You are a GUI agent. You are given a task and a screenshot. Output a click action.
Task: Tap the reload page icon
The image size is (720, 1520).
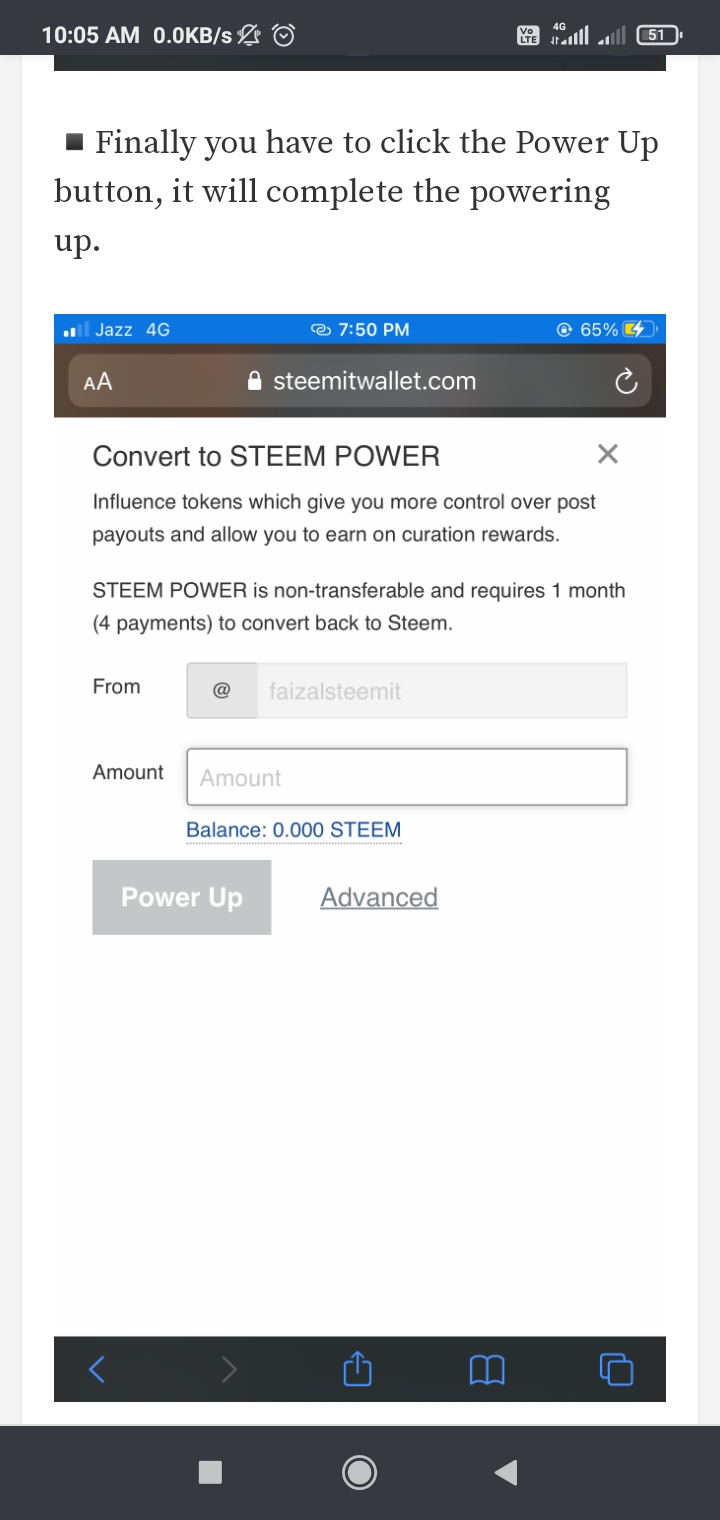[626, 381]
